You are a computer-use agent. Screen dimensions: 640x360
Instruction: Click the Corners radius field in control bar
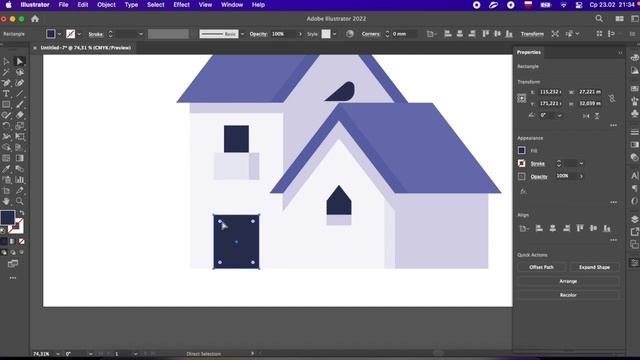(404, 34)
